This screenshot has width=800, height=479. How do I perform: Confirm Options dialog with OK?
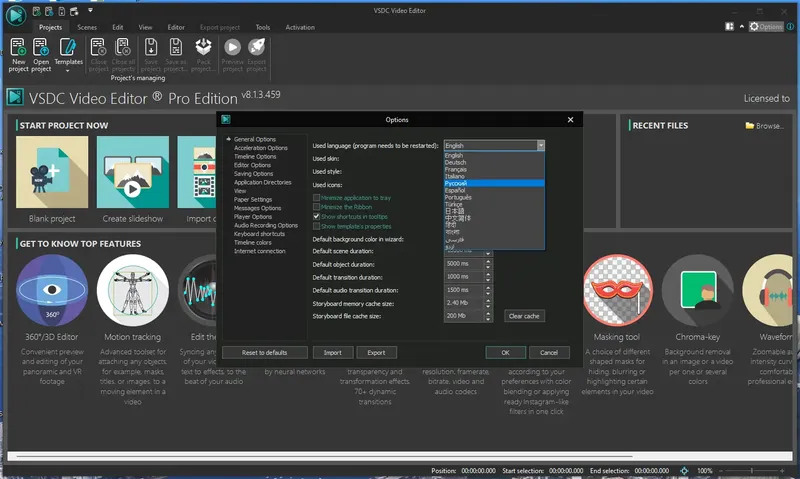[x=505, y=352]
